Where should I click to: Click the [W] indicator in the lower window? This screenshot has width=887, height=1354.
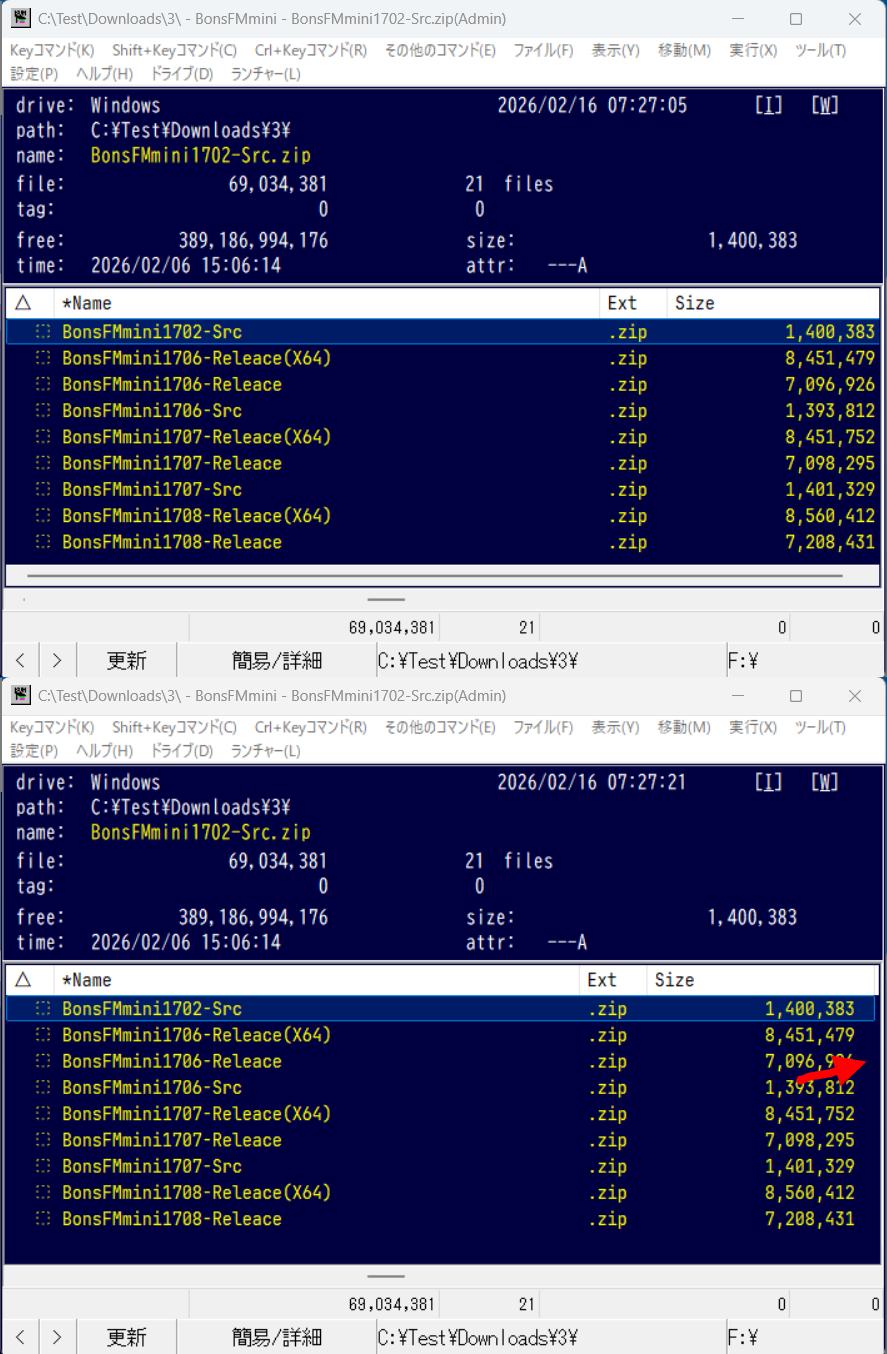824,783
